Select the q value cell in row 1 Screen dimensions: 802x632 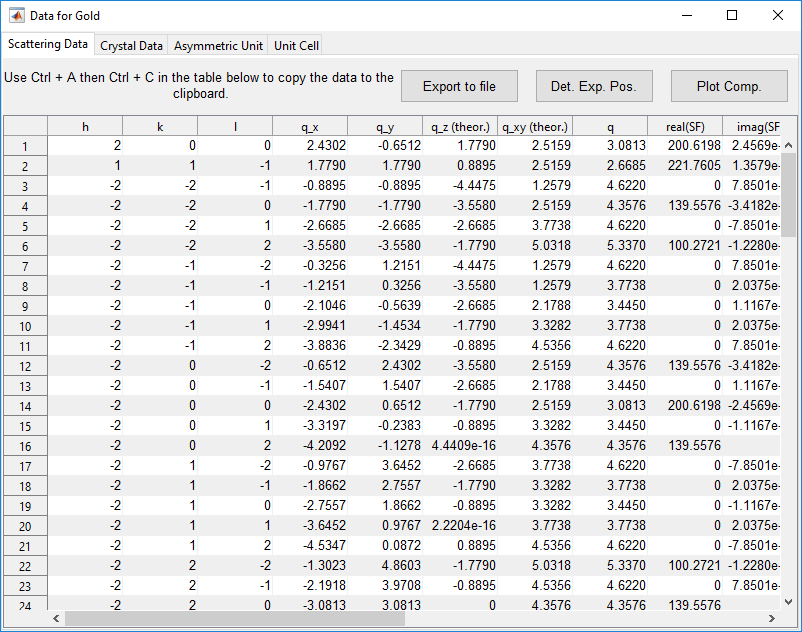click(611, 146)
